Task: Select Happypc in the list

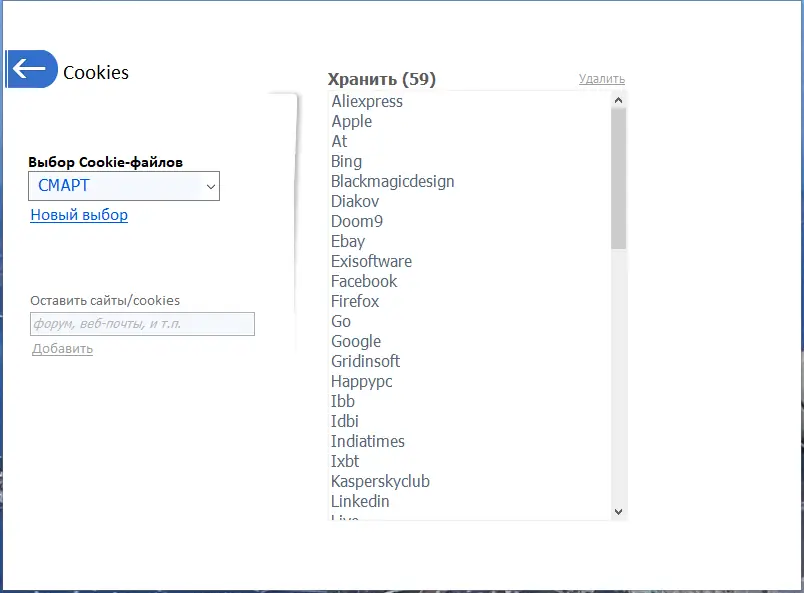Action: 361,382
